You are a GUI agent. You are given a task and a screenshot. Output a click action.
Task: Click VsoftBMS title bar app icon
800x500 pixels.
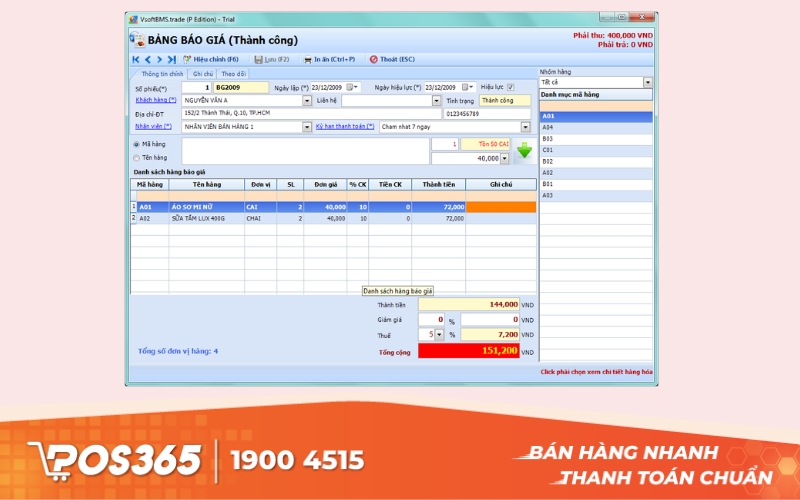133,19
